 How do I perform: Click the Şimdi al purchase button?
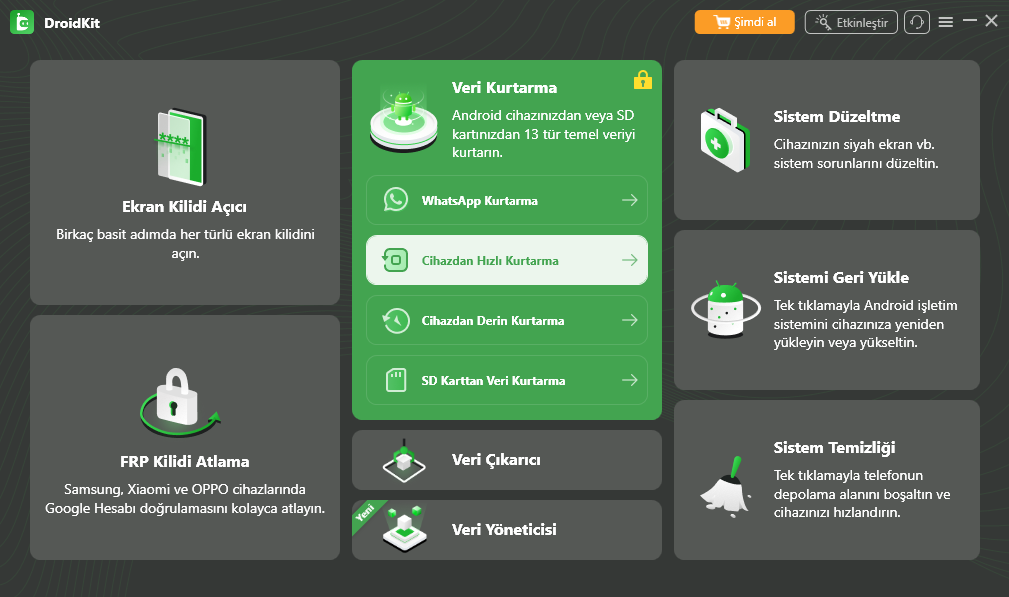click(744, 22)
